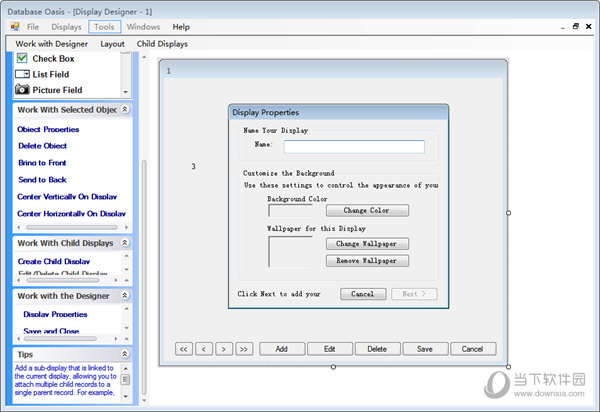Viewport: 600px width, 412px height.
Task: Click the Change Wallpaper button
Action: click(x=367, y=244)
